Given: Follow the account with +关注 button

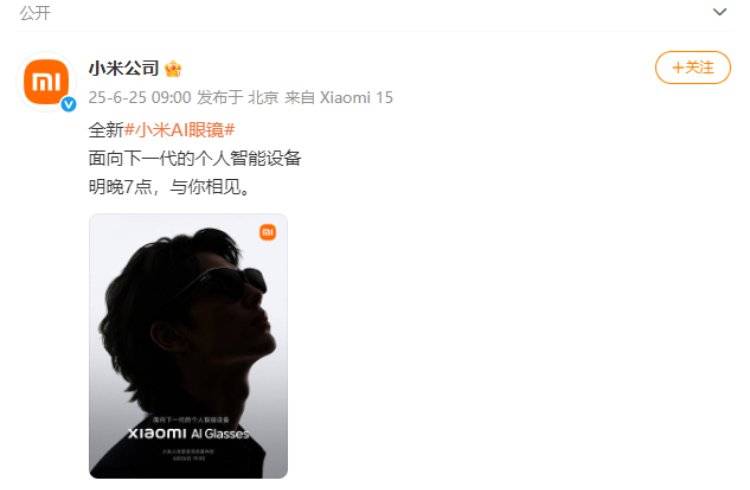Looking at the screenshot, I should (x=693, y=67).
